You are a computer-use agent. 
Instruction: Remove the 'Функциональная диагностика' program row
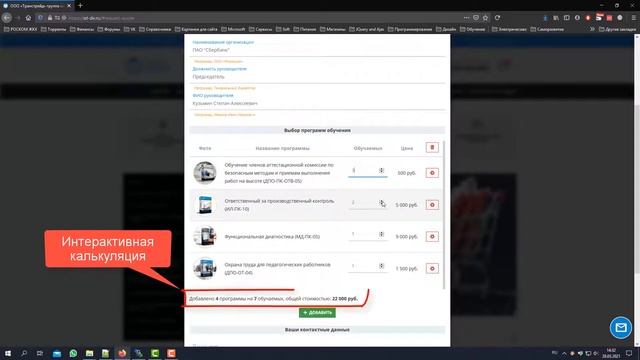tap(432, 236)
